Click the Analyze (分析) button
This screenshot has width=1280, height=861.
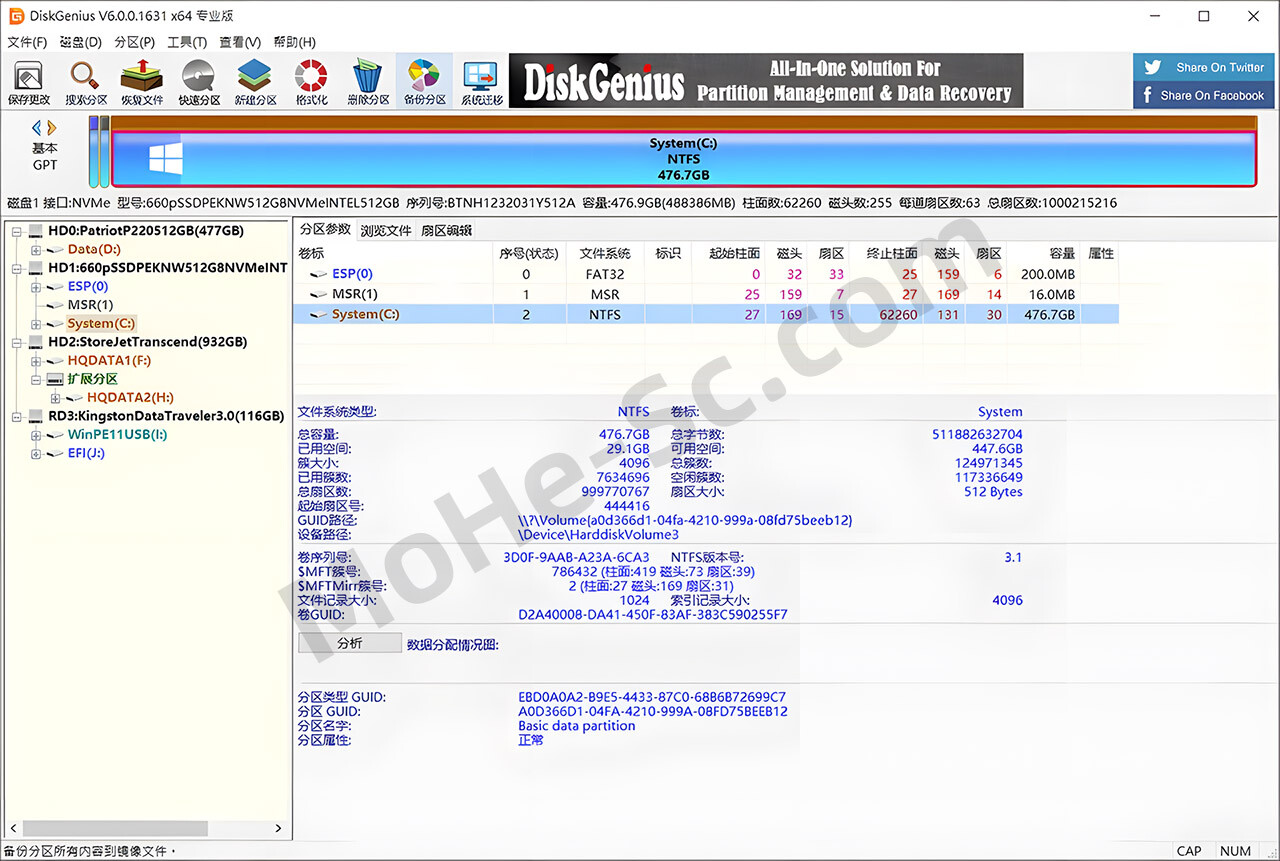350,643
